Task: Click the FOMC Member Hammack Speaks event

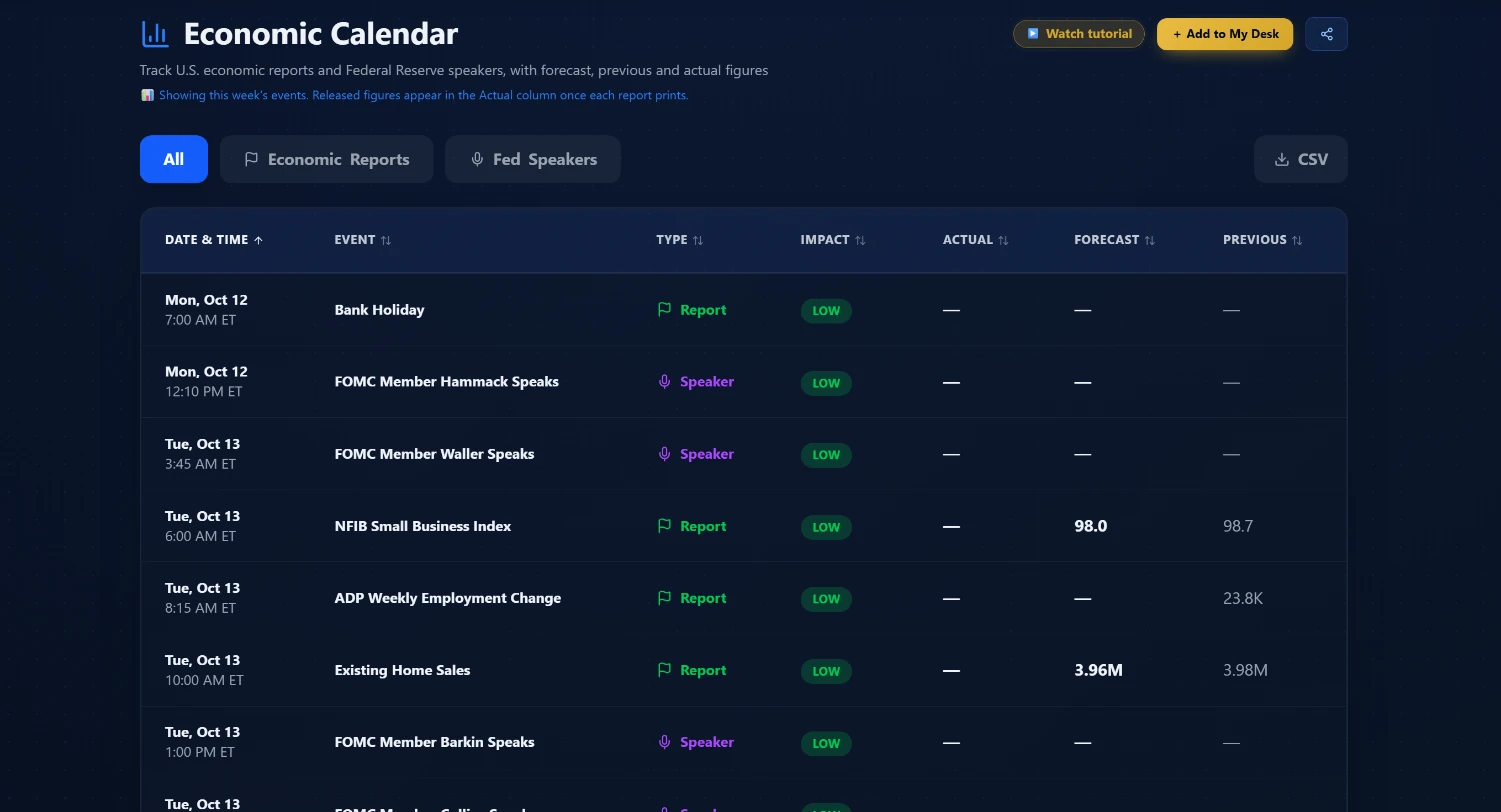Action: coord(446,382)
